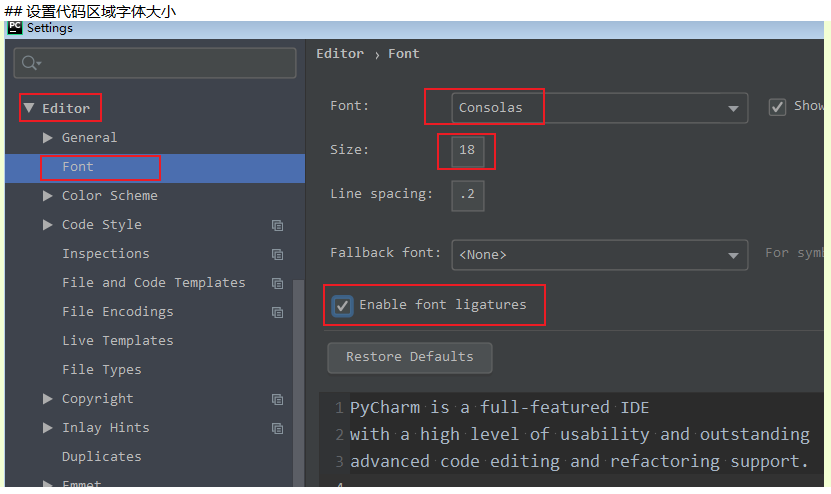831x494 pixels.
Task: Select Font in the settings tree
Action: coord(78,167)
